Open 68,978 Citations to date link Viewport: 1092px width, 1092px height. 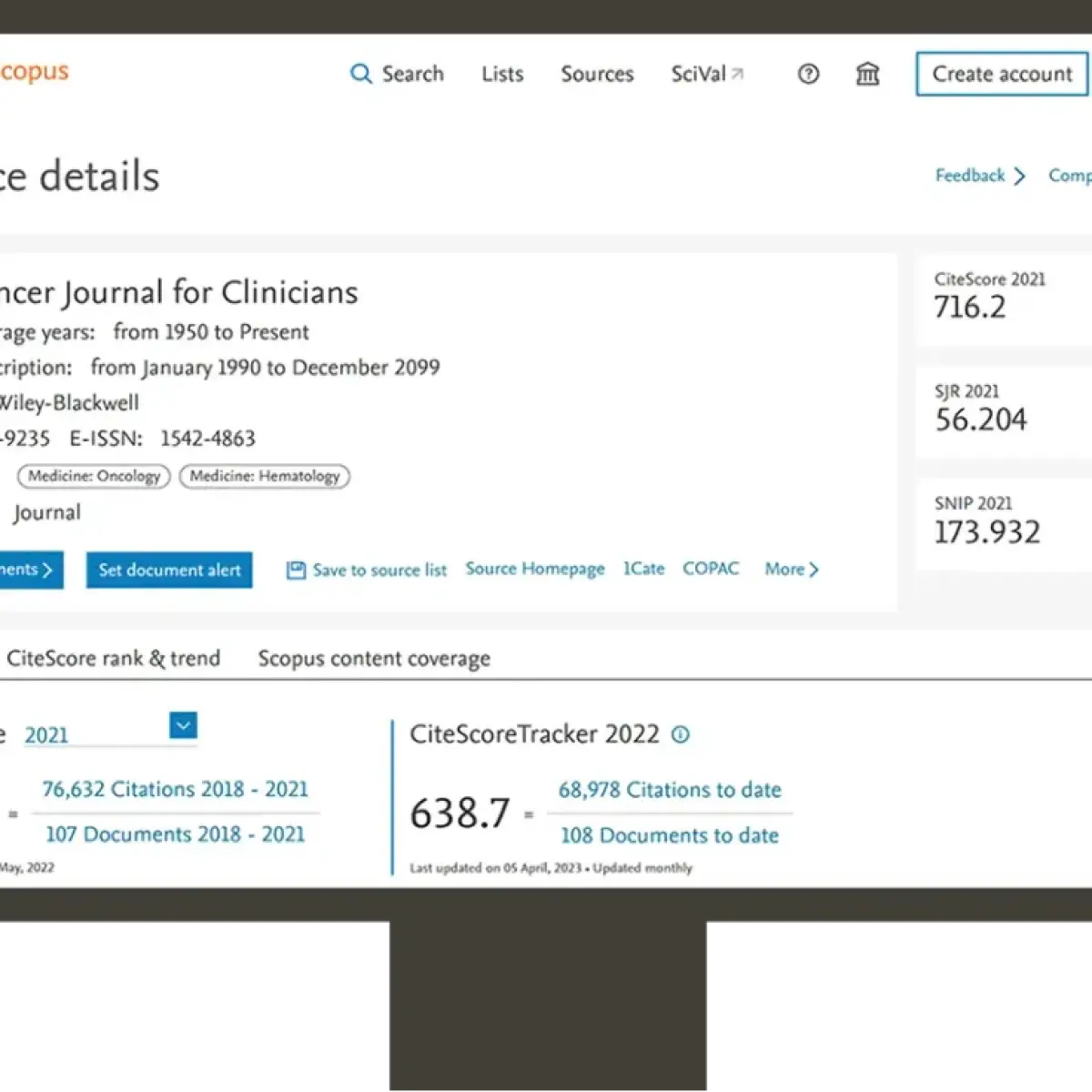click(670, 790)
